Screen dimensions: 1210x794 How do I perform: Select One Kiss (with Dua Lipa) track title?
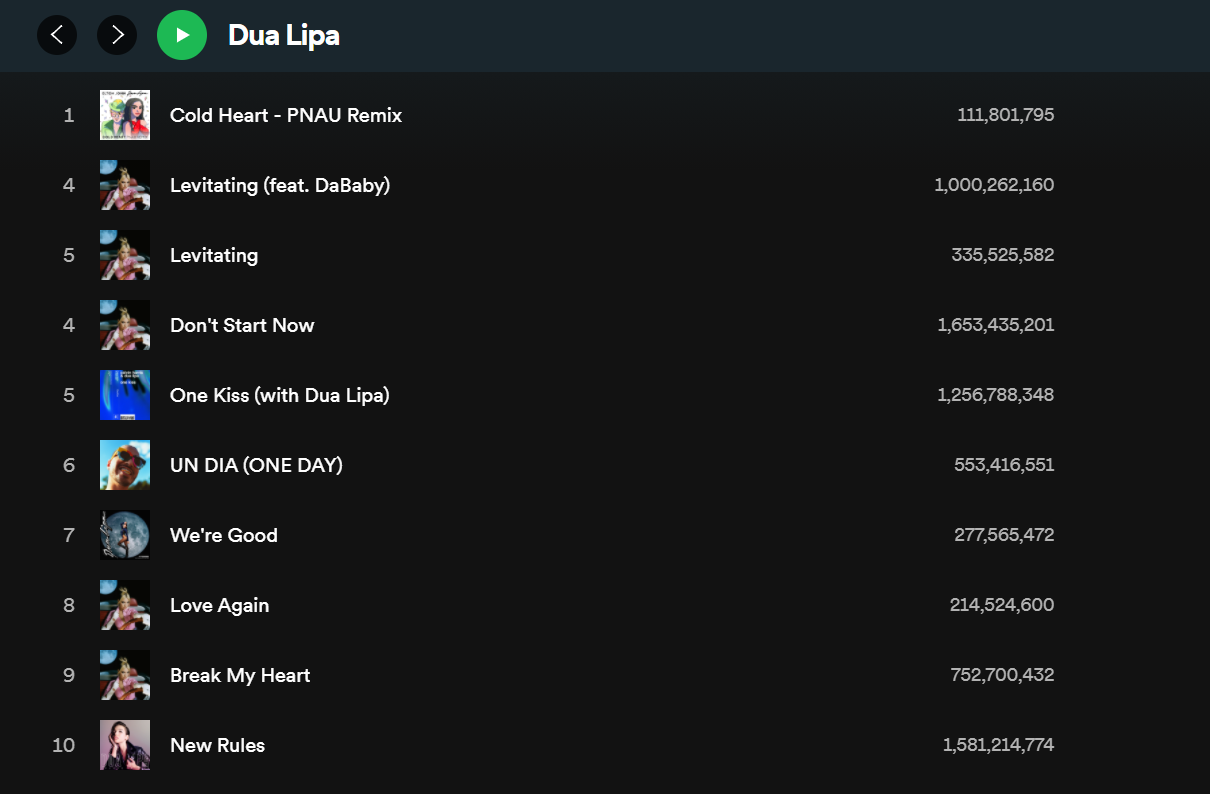pos(280,395)
